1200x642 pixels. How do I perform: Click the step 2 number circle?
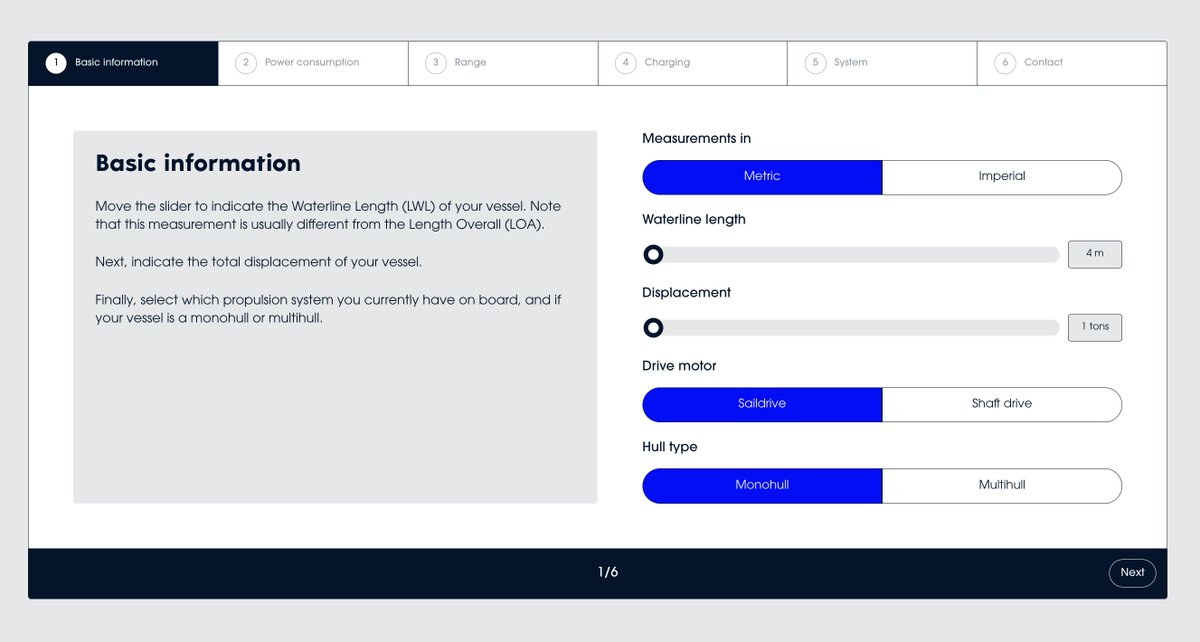pyautogui.click(x=246, y=63)
